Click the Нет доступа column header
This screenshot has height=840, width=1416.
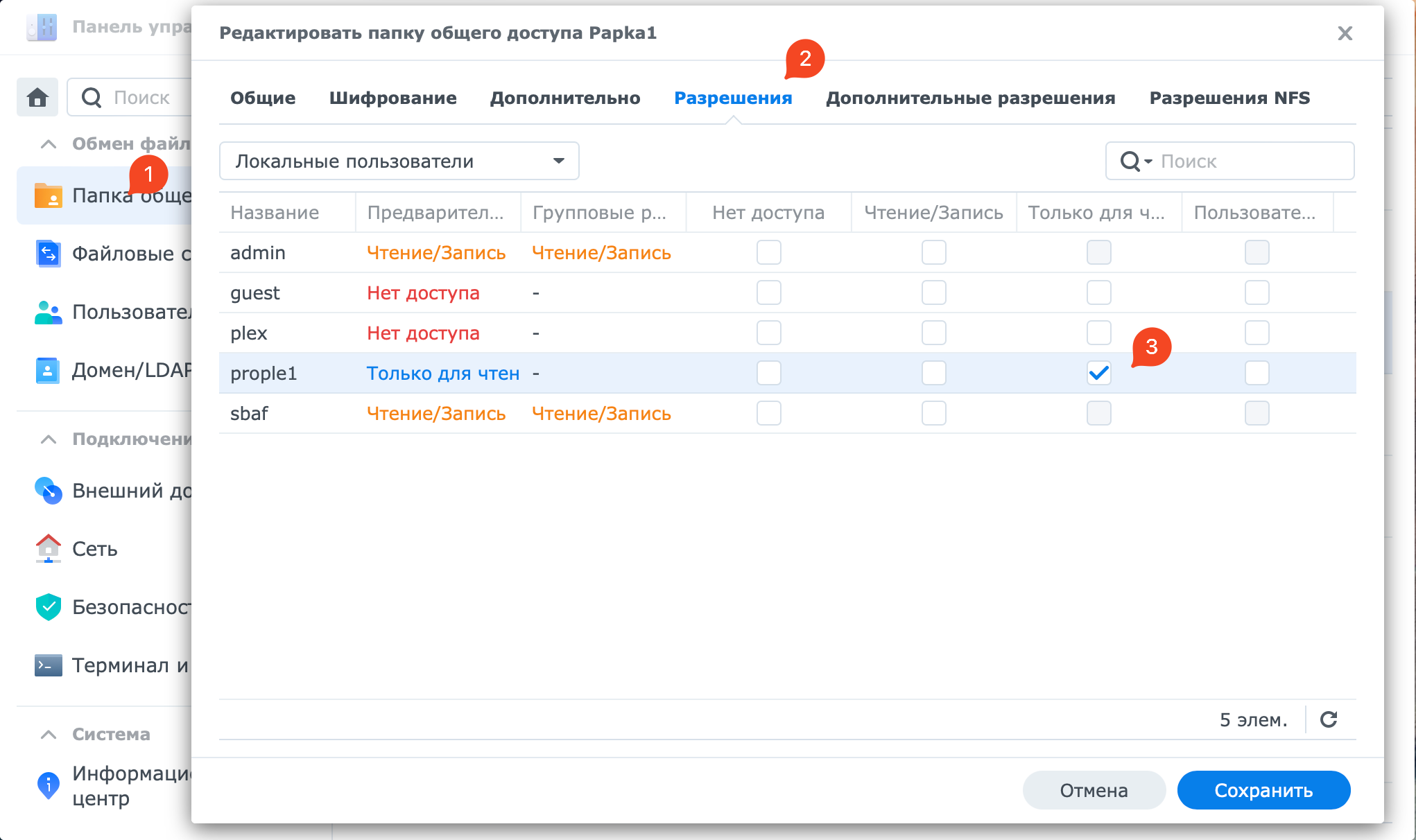pos(768,213)
